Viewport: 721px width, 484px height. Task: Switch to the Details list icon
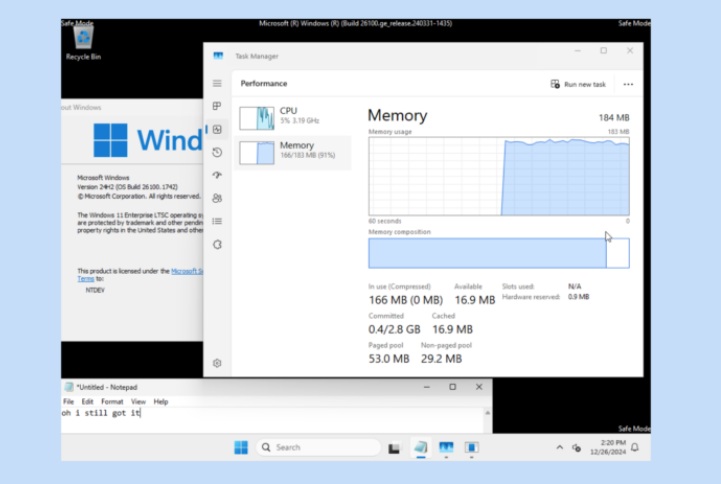pyautogui.click(x=217, y=221)
